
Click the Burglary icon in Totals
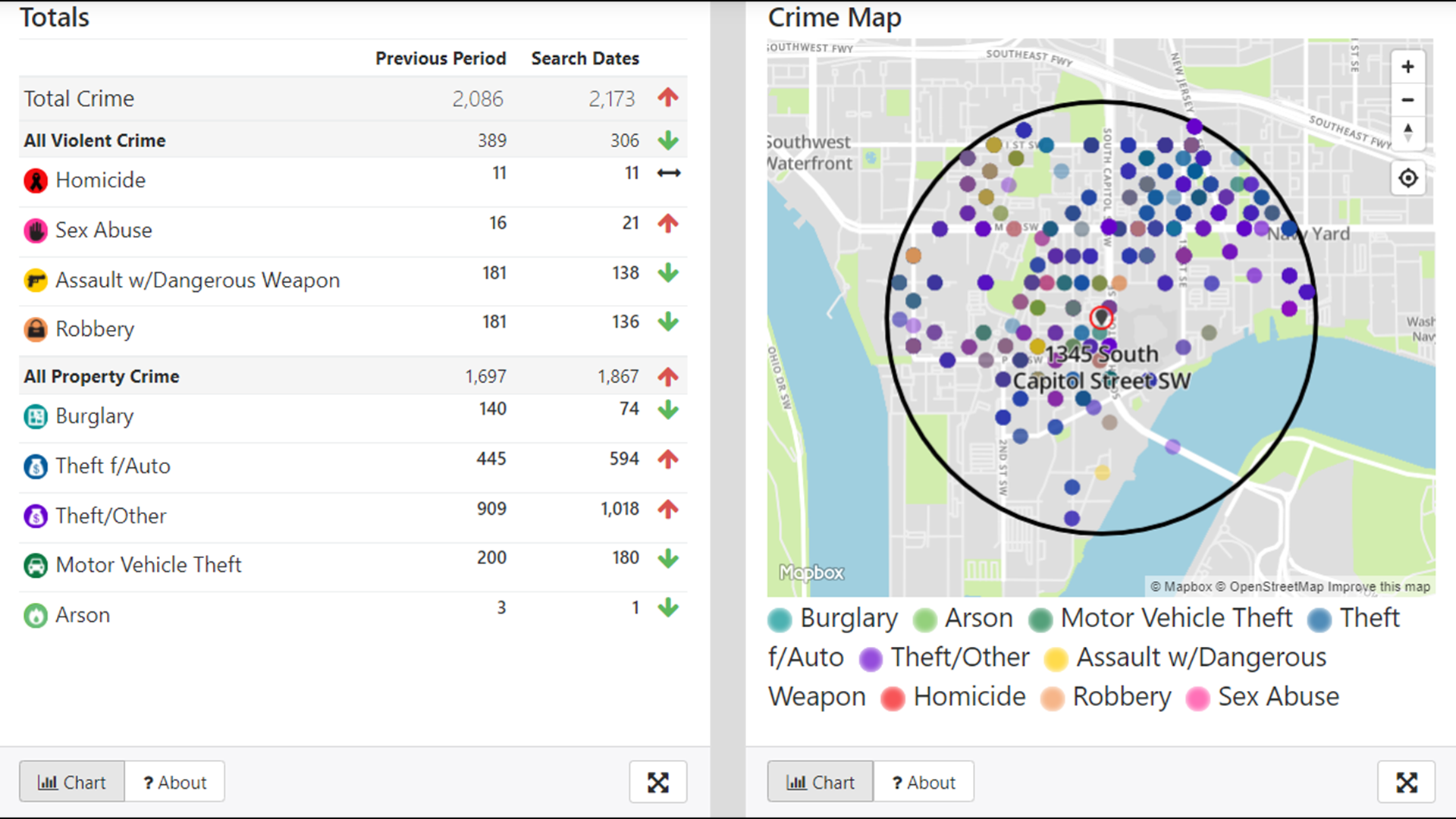[x=36, y=416]
